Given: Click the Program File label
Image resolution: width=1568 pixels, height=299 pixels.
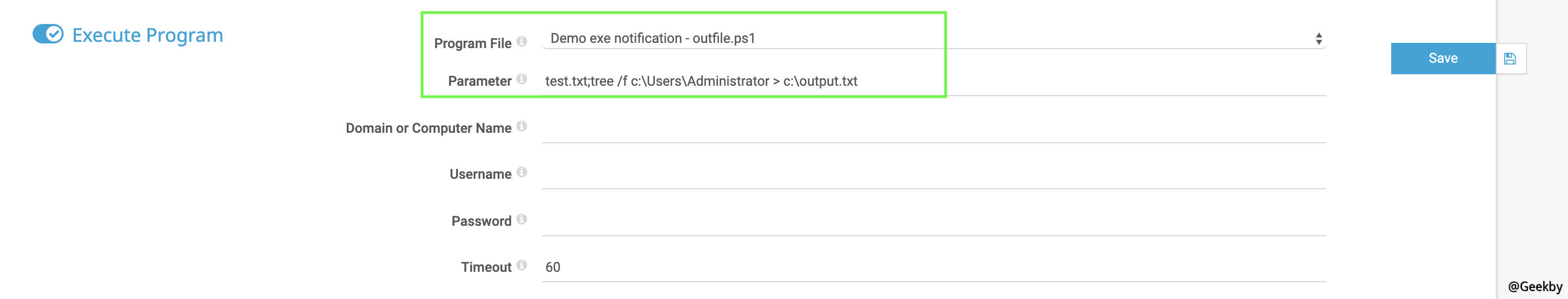Looking at the screenshot, I should (x=472, y=43).
